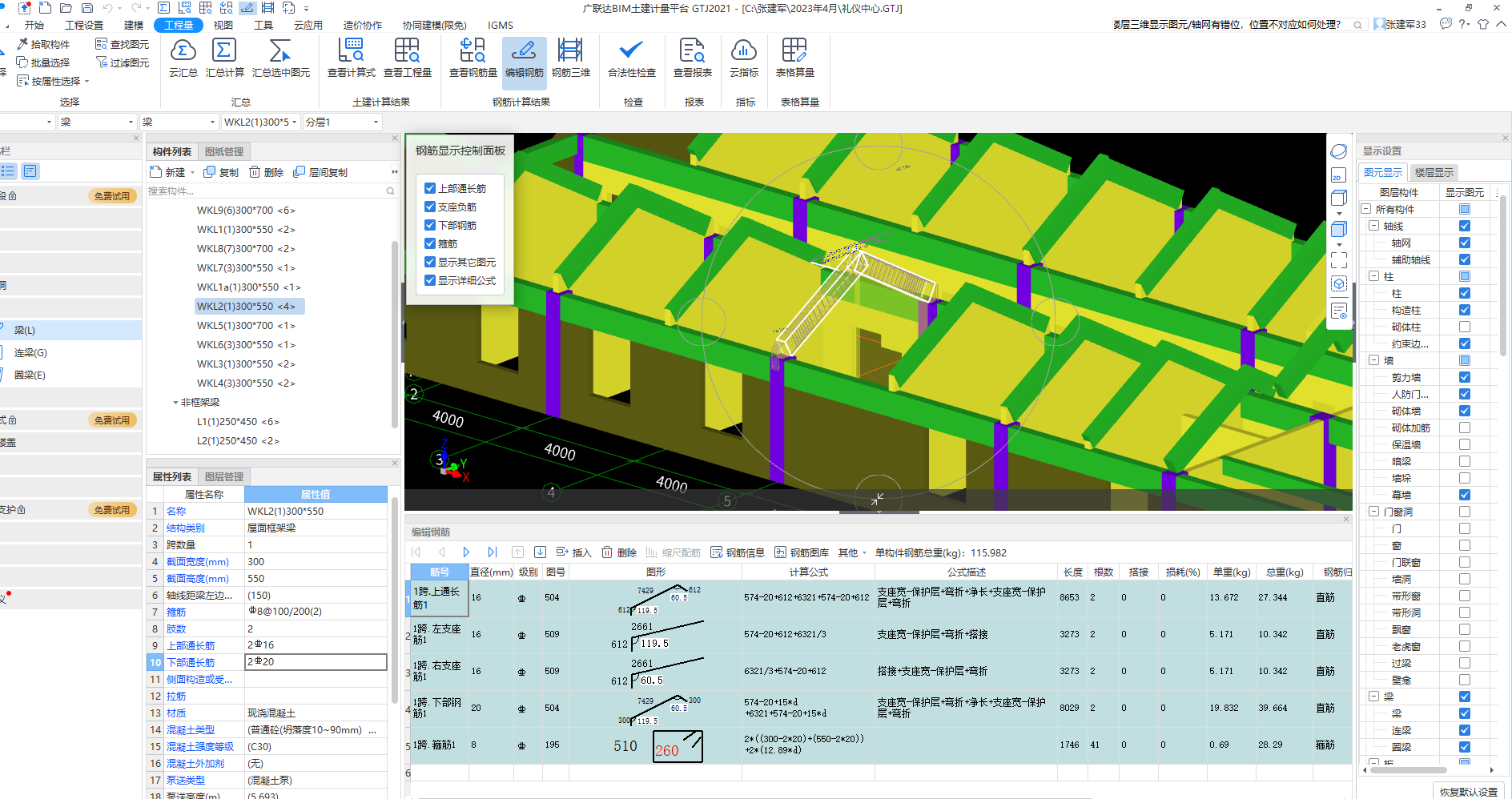Open 钢筋信息 rebar info
The image size is (1512, 799).
pyautogui.click(x=738, y=552)
